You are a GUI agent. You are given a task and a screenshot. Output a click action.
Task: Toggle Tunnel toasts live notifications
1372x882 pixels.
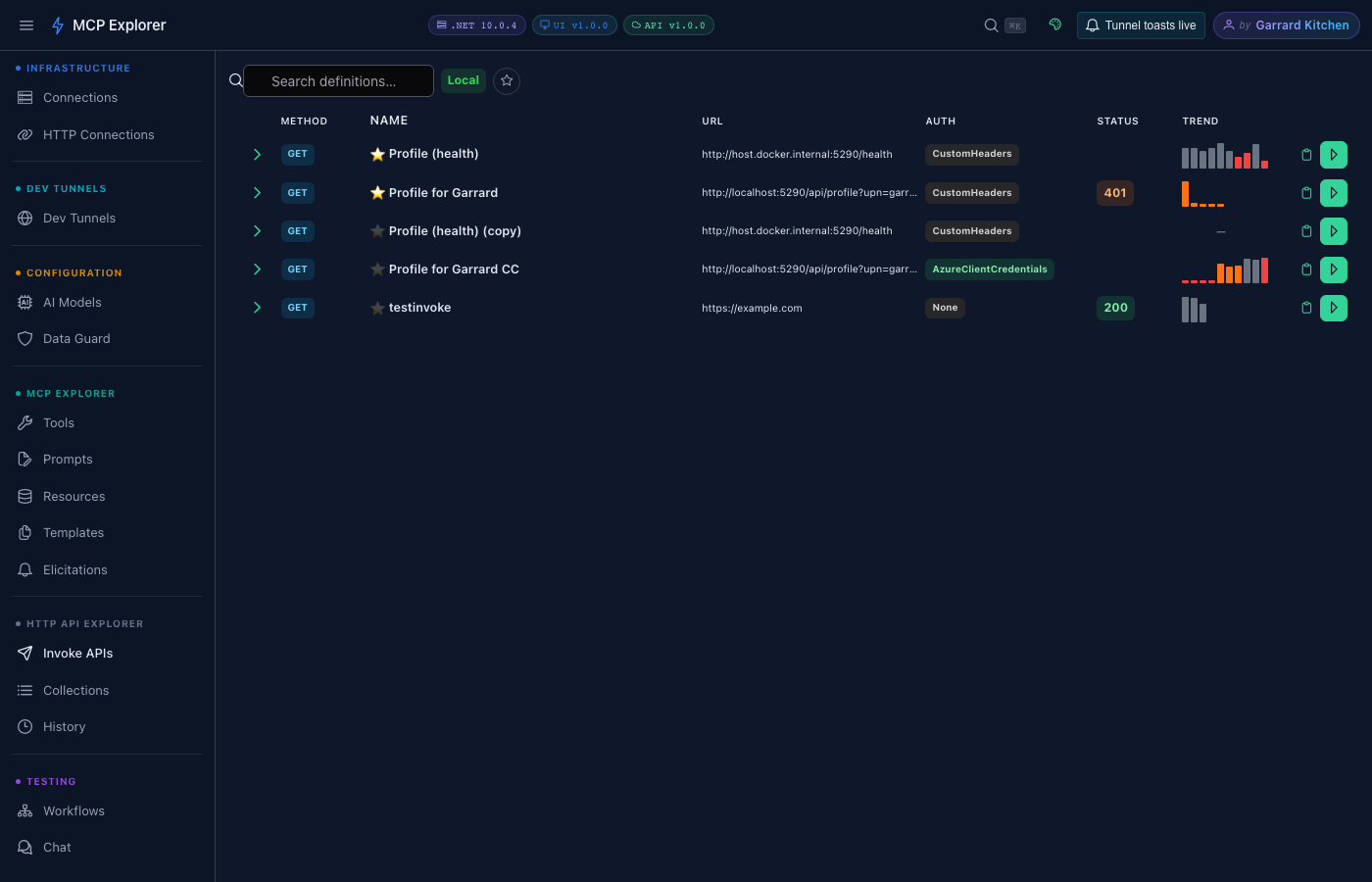(x=1141, y=25)
